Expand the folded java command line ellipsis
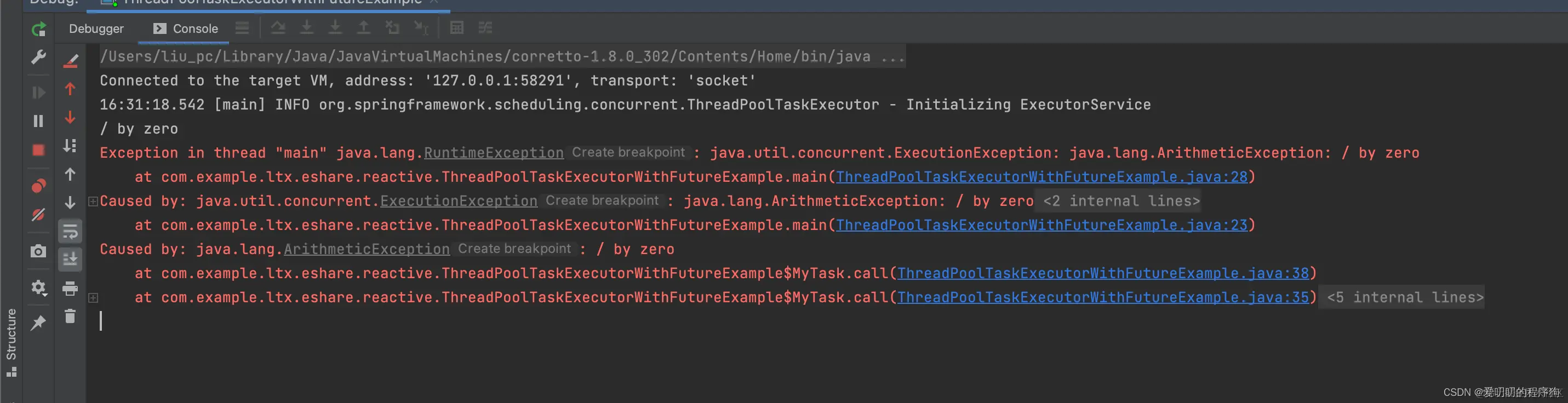This screenshot has height=403, width=1568. [x=893, y=56]
